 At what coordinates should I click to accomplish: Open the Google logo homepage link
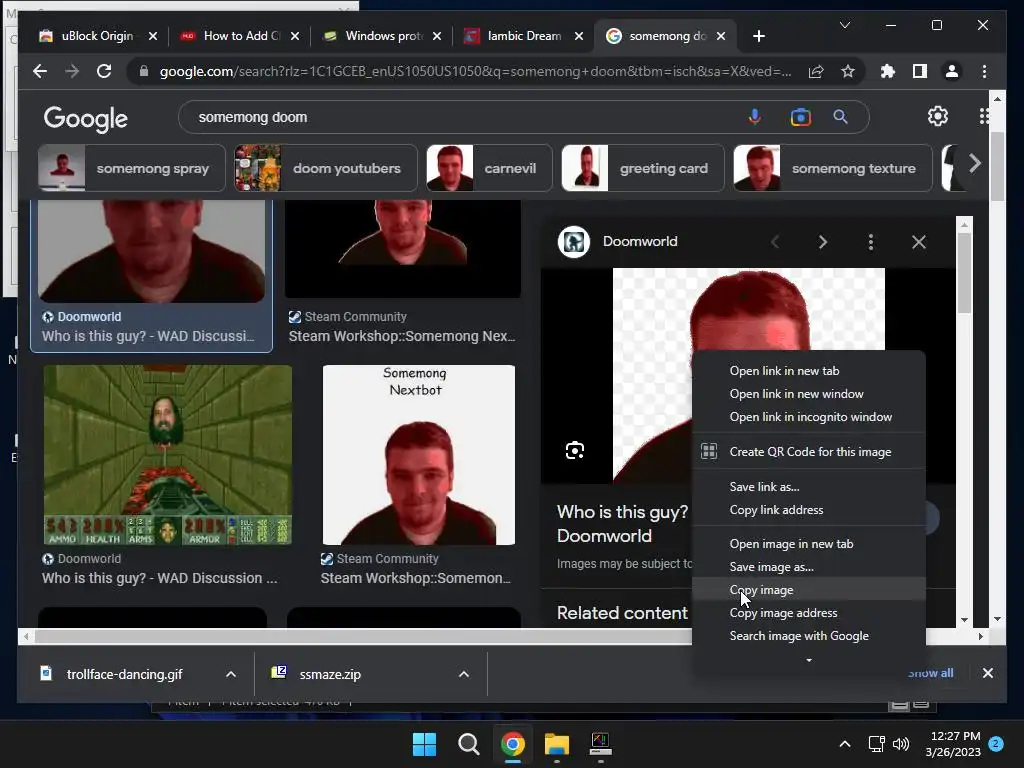86,118
